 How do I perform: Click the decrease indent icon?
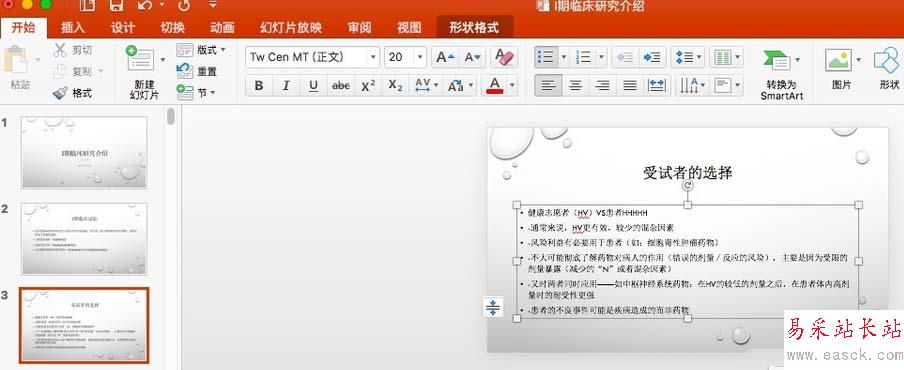pos(625,56)
